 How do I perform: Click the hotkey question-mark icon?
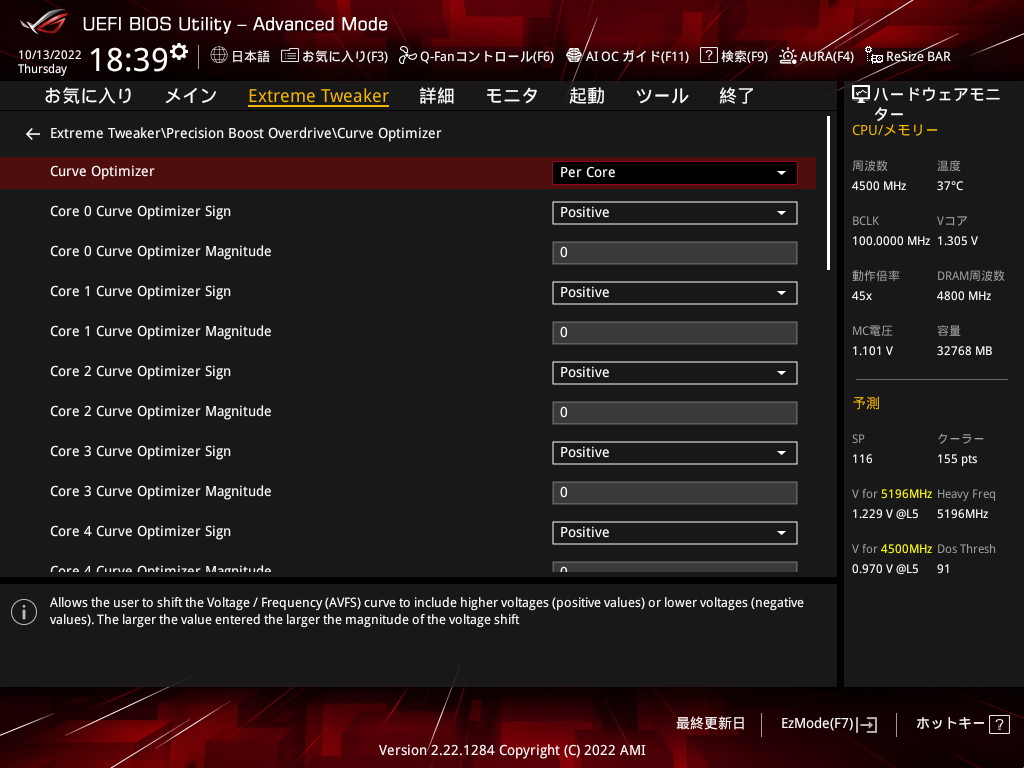click(x=999, y=724)
